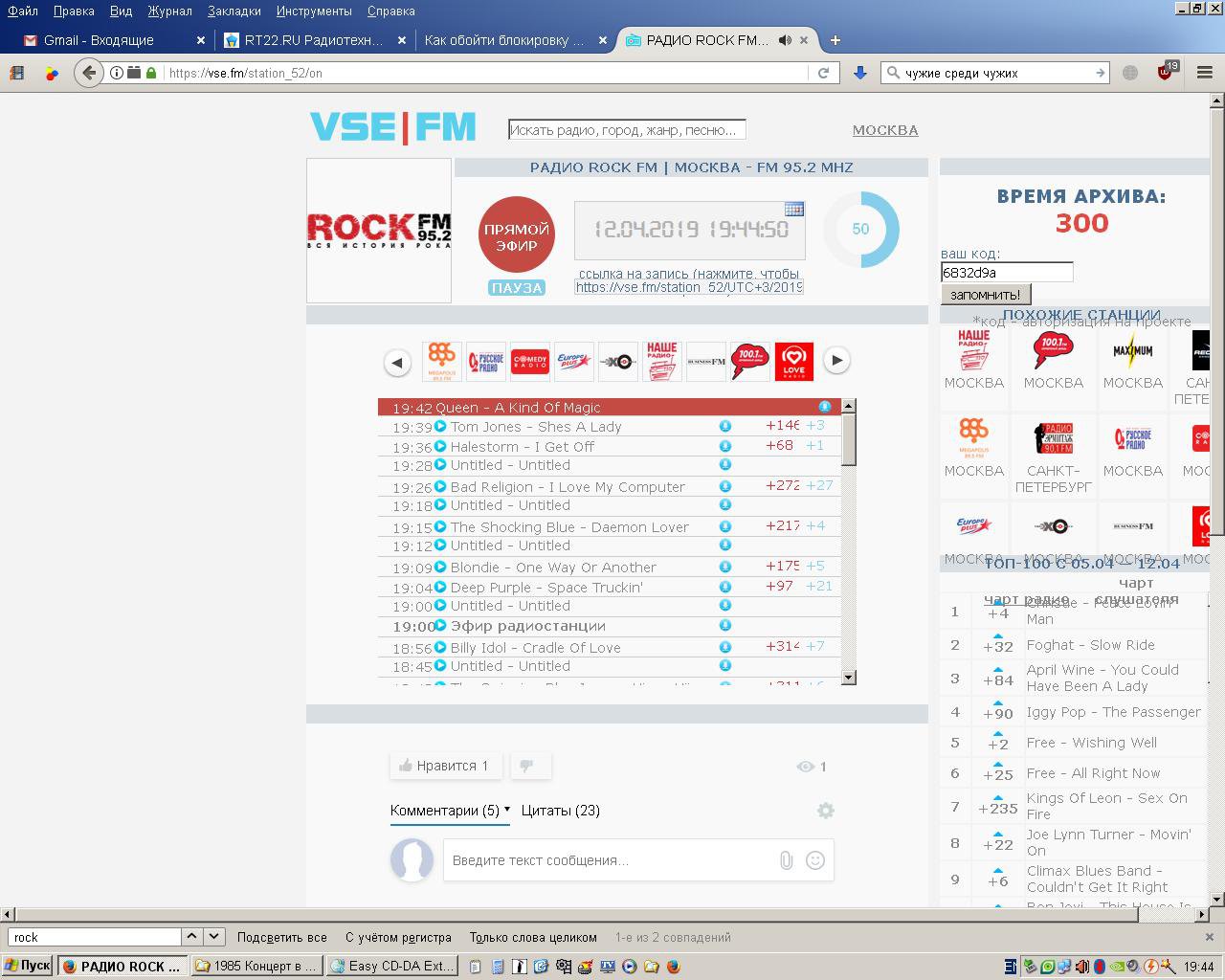This screenshot has height=980, width=1225.
Task: Find the next match in the find bar
Action: point(214,937)
